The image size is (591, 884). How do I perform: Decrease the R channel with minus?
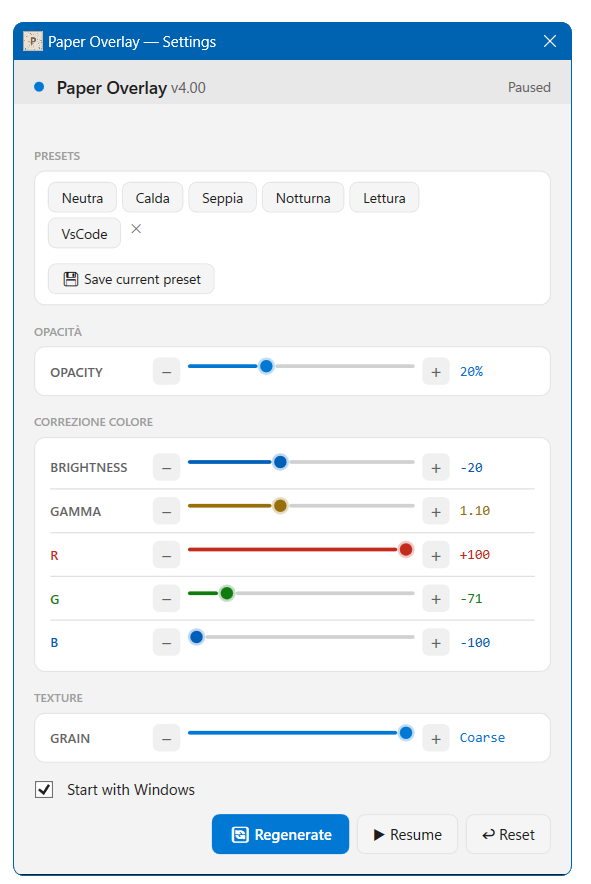(166, 555)
